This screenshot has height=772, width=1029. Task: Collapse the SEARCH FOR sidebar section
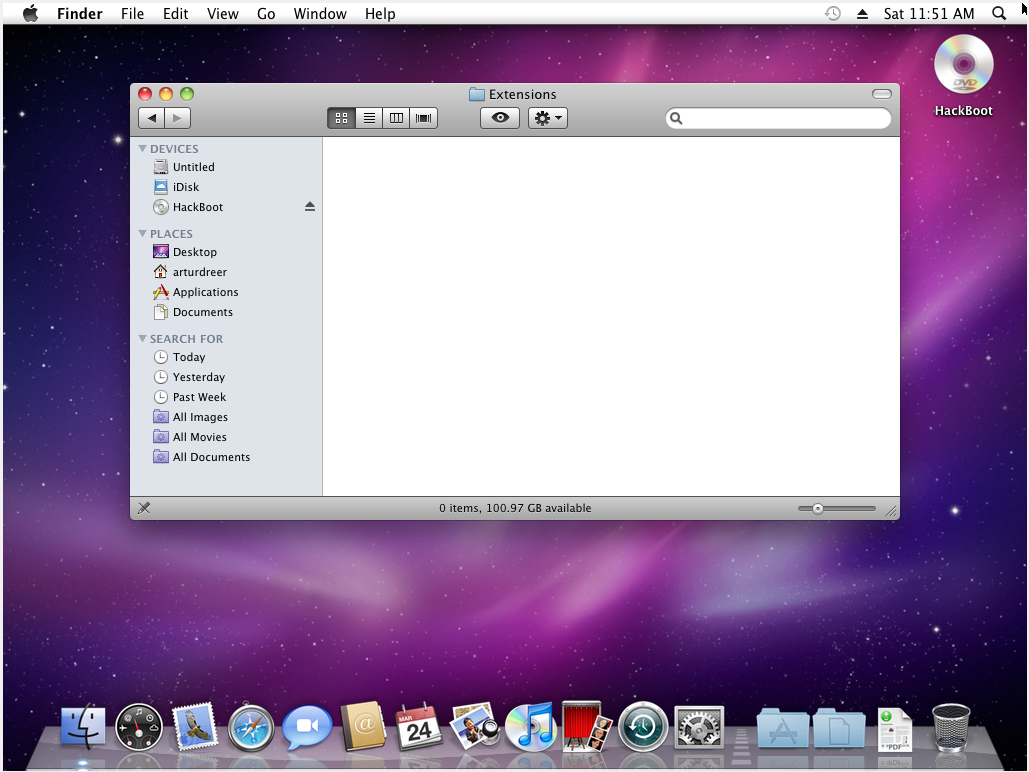coord(143,339)
